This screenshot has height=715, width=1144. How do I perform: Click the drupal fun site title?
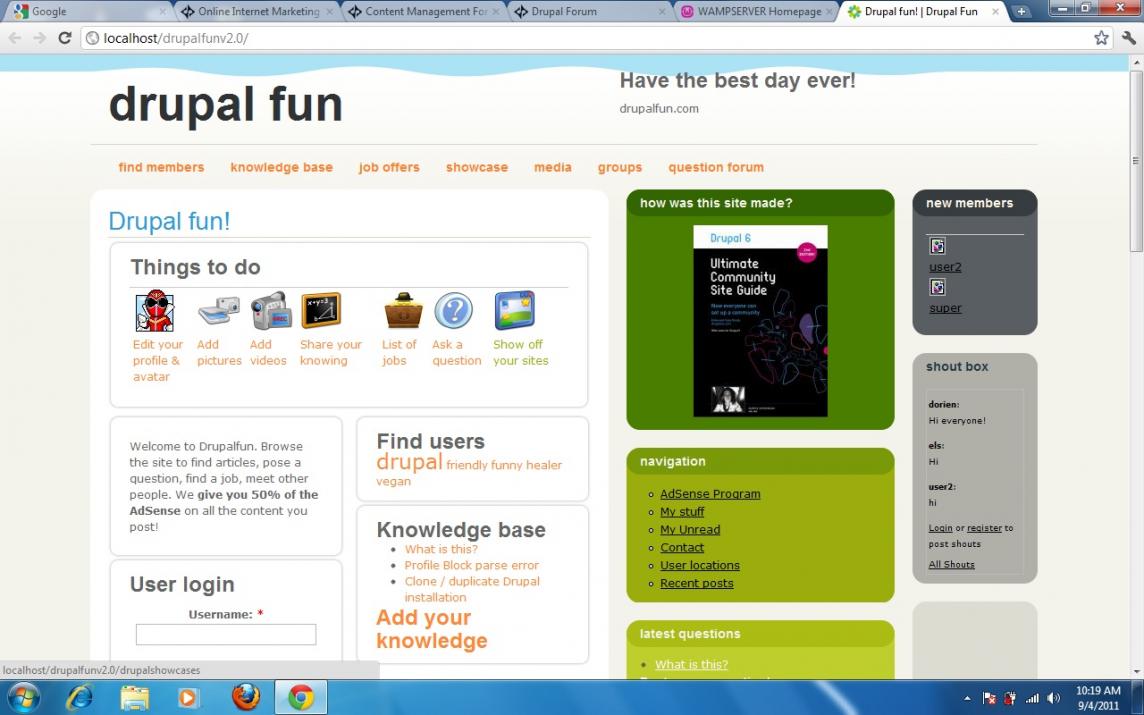[225, 104]
